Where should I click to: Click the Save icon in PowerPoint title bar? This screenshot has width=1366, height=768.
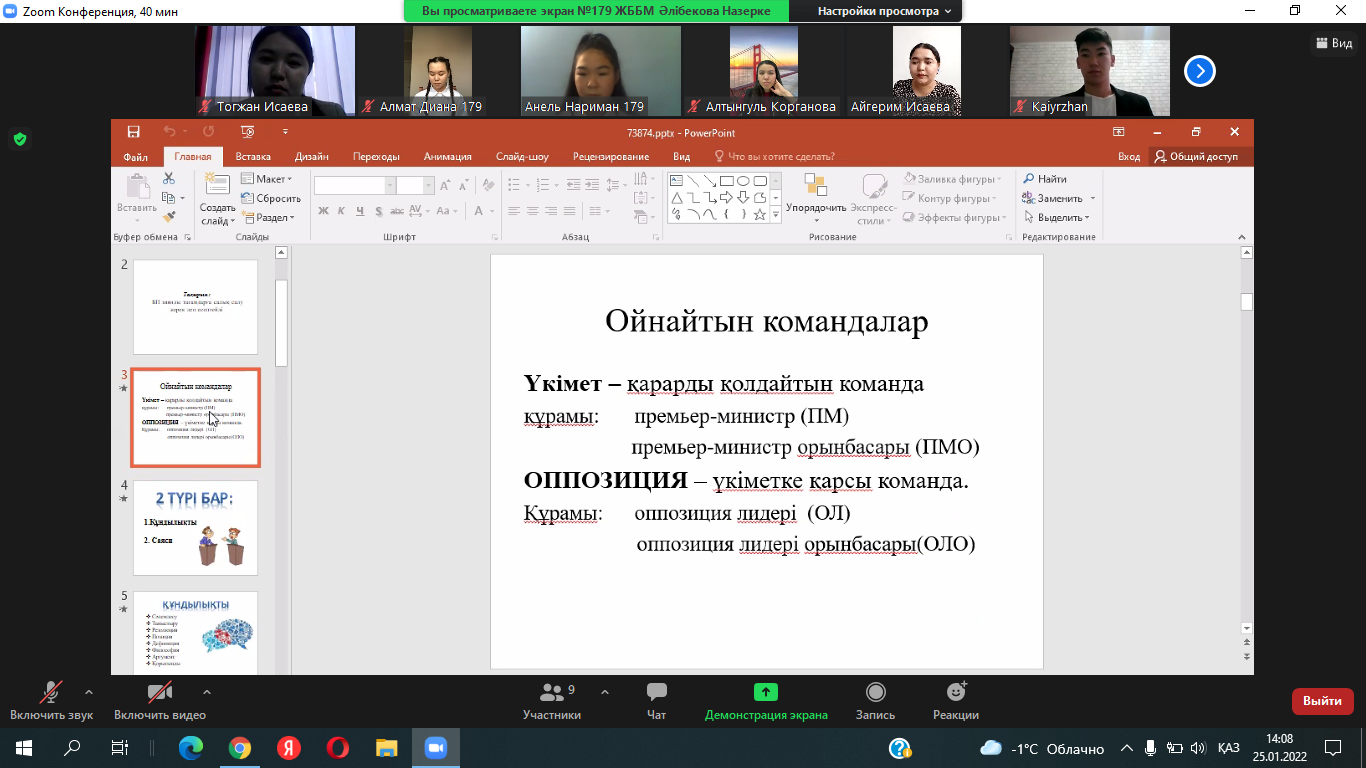point(133,132)
